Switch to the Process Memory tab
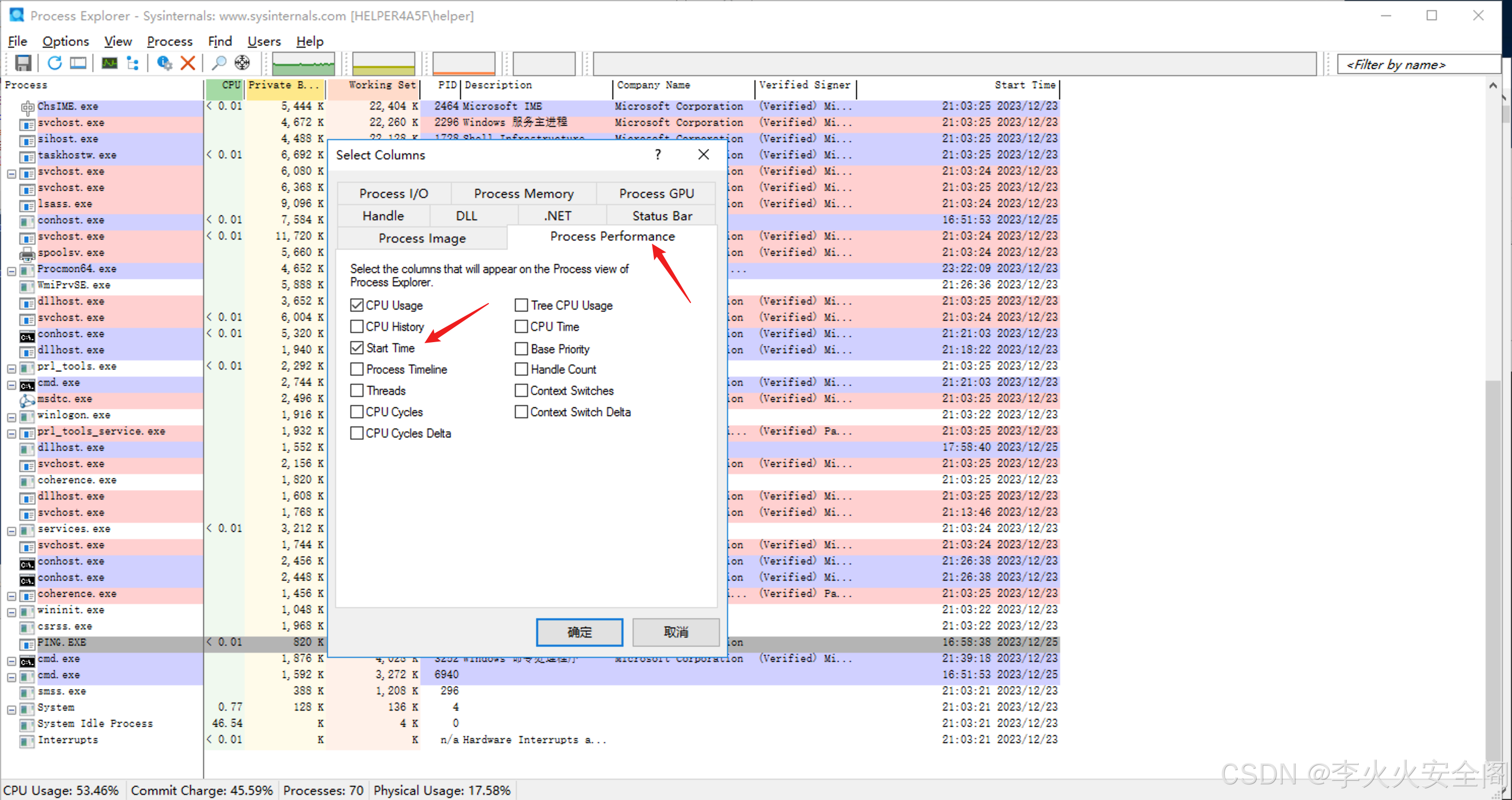1512x800 pixels. (x=523, y=193)
